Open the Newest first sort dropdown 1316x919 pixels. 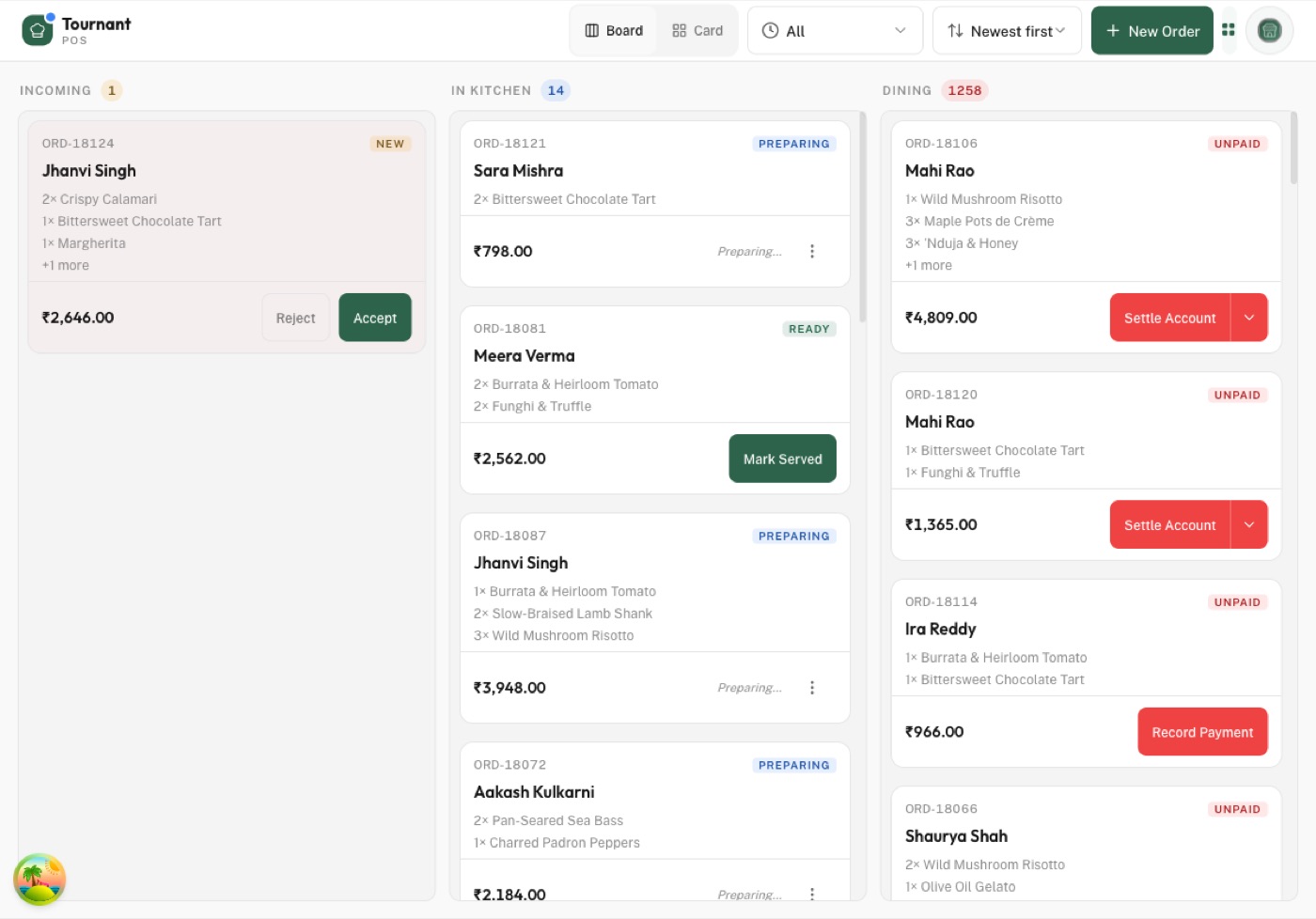click(x=1007, y=31)
